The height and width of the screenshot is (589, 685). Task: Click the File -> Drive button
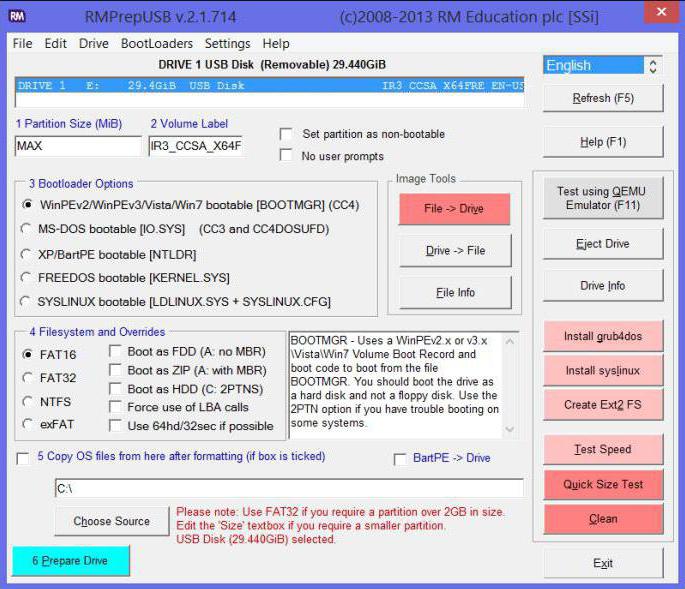pos(454,209)
